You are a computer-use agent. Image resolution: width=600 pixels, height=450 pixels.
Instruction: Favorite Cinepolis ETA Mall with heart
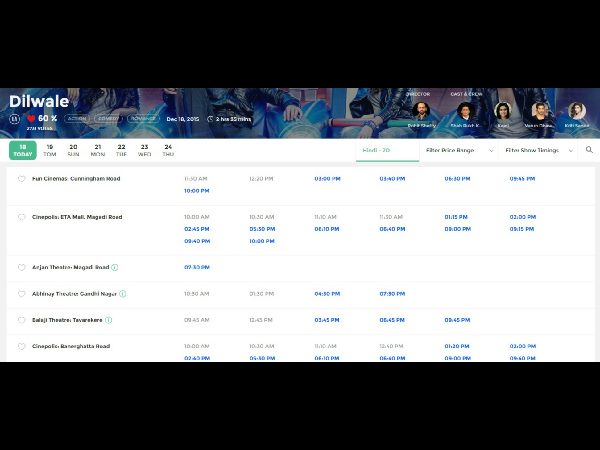(x=21, y=217)
